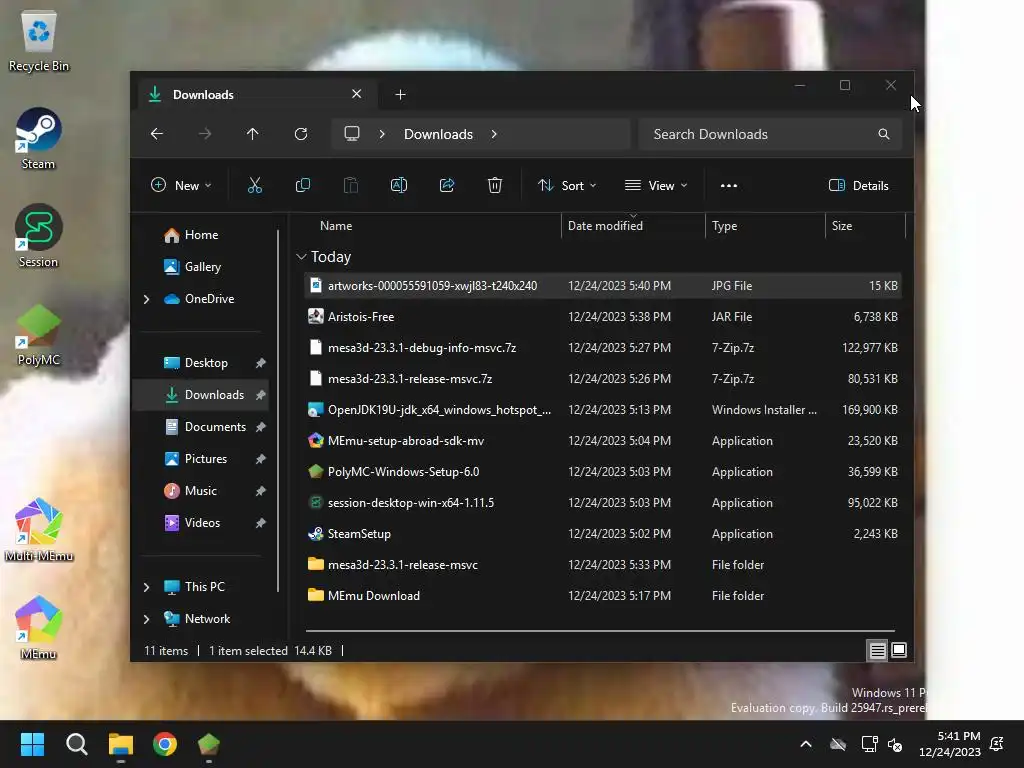Switch to large thumbnails view icon in status bar
This screenshot has height=768, width=1024.
899,650
